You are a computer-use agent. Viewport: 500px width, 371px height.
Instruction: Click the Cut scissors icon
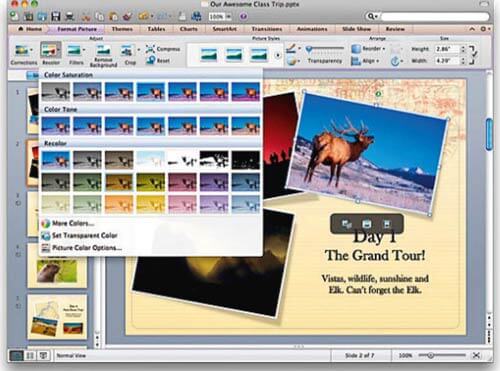click(x=86, y=16)
